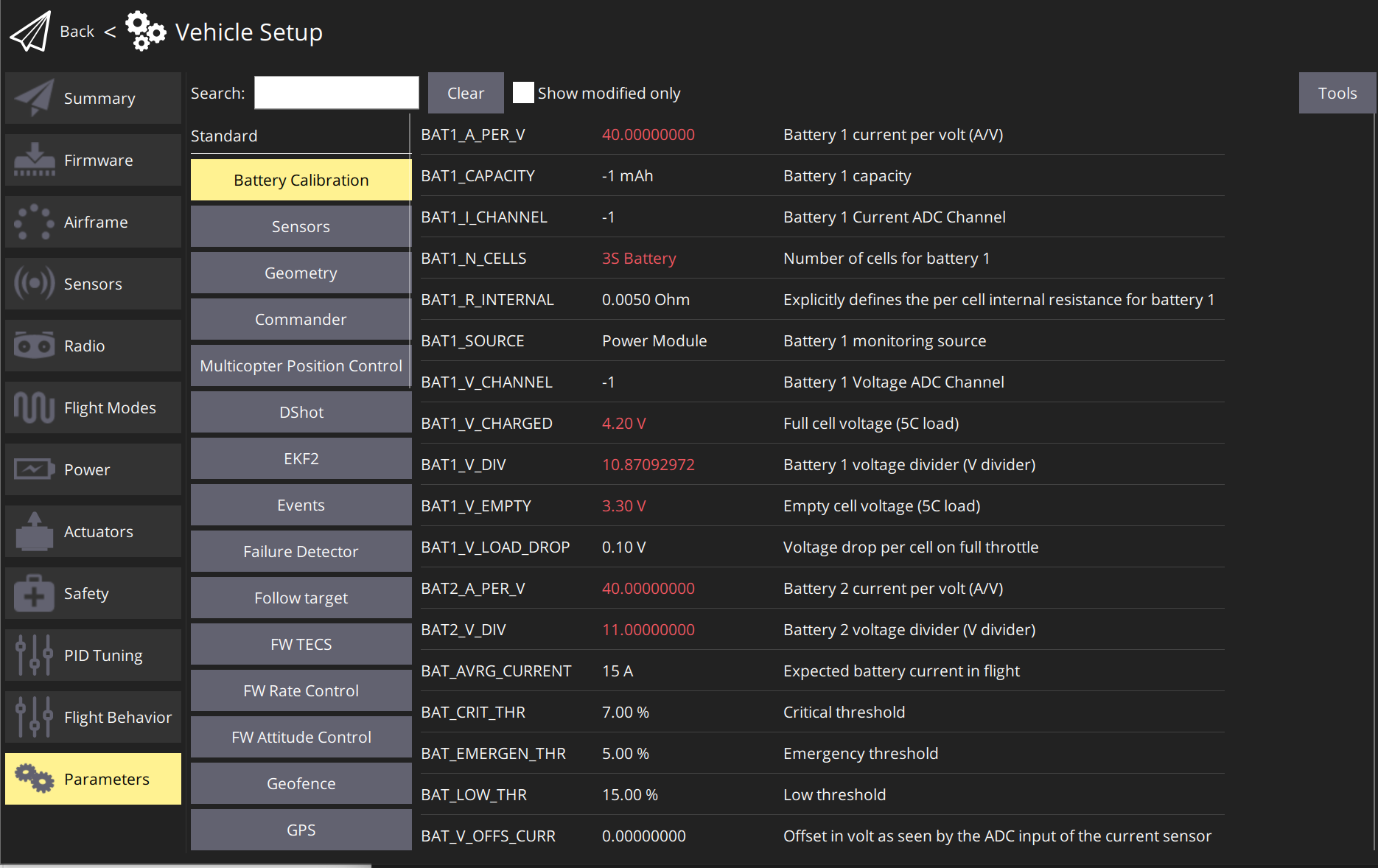Enable Show modified only checkbox
The width and height of the screenshot is (1378, 868).
click(523, 93)
